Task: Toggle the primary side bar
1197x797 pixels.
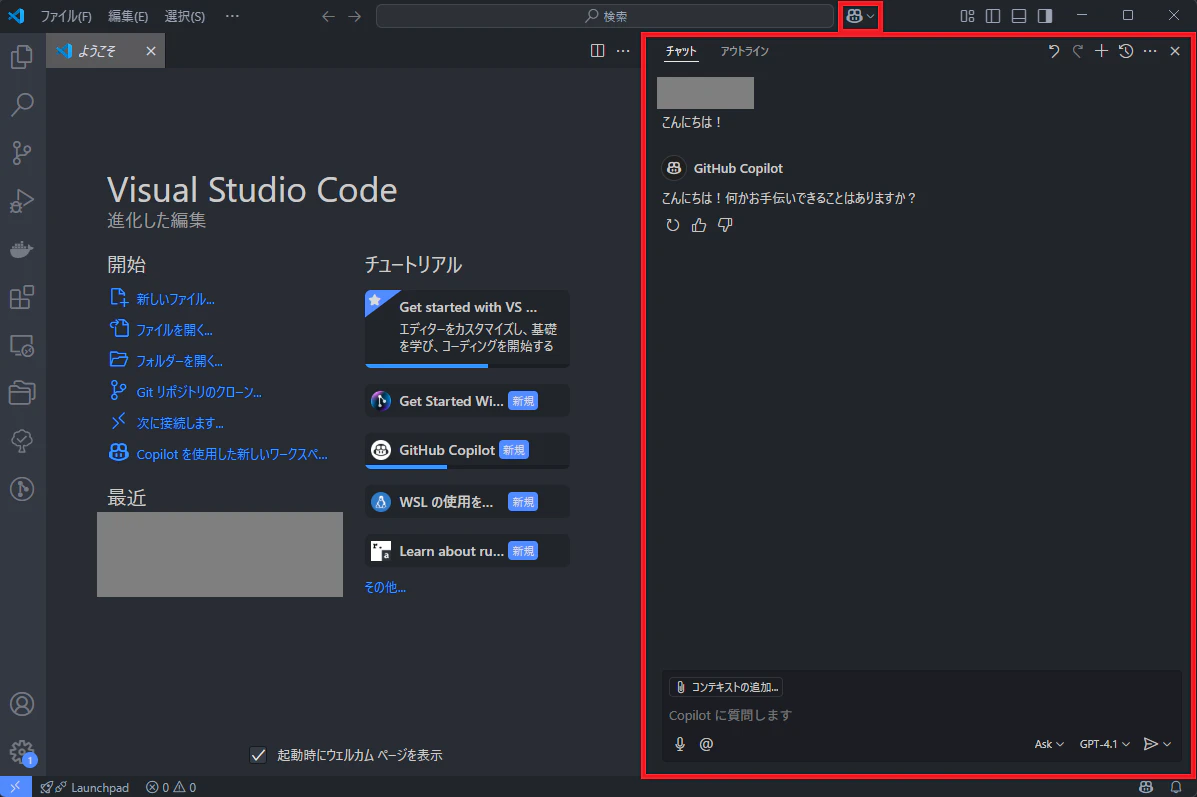Action: pyautogui.click(x=993, y=16)
